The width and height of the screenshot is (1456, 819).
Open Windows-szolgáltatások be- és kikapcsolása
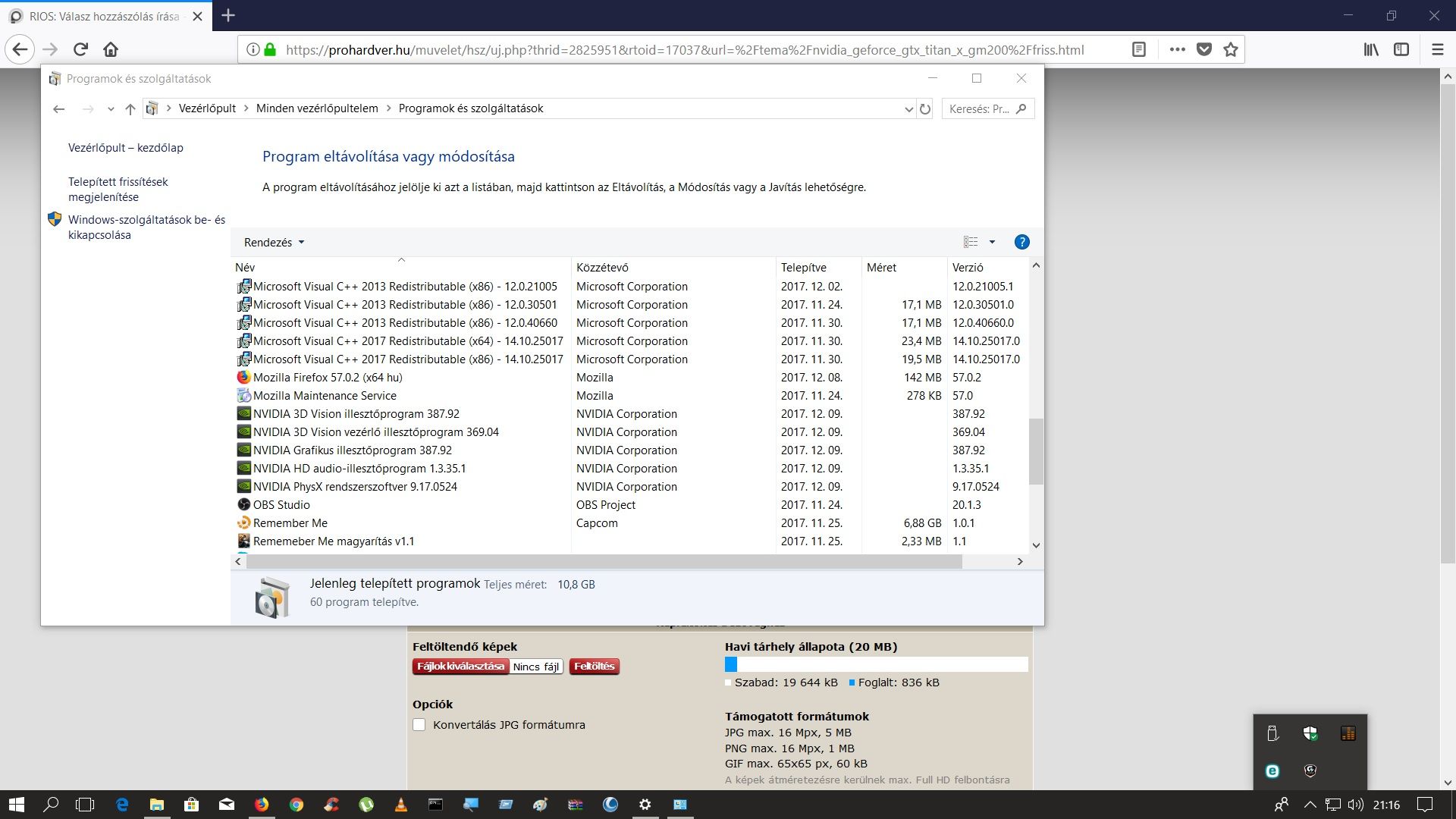click(x=146, y=227)
